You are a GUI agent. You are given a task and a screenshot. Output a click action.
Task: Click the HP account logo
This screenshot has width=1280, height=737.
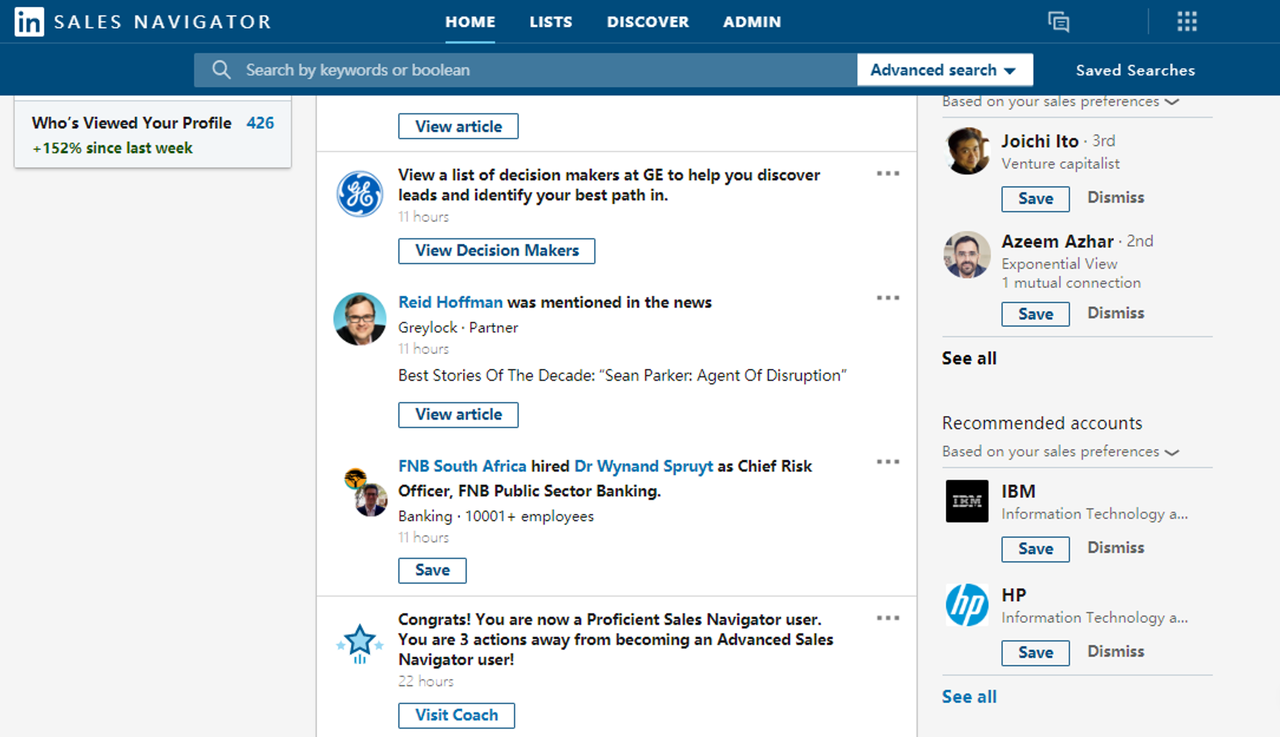(x=967, y=606)
